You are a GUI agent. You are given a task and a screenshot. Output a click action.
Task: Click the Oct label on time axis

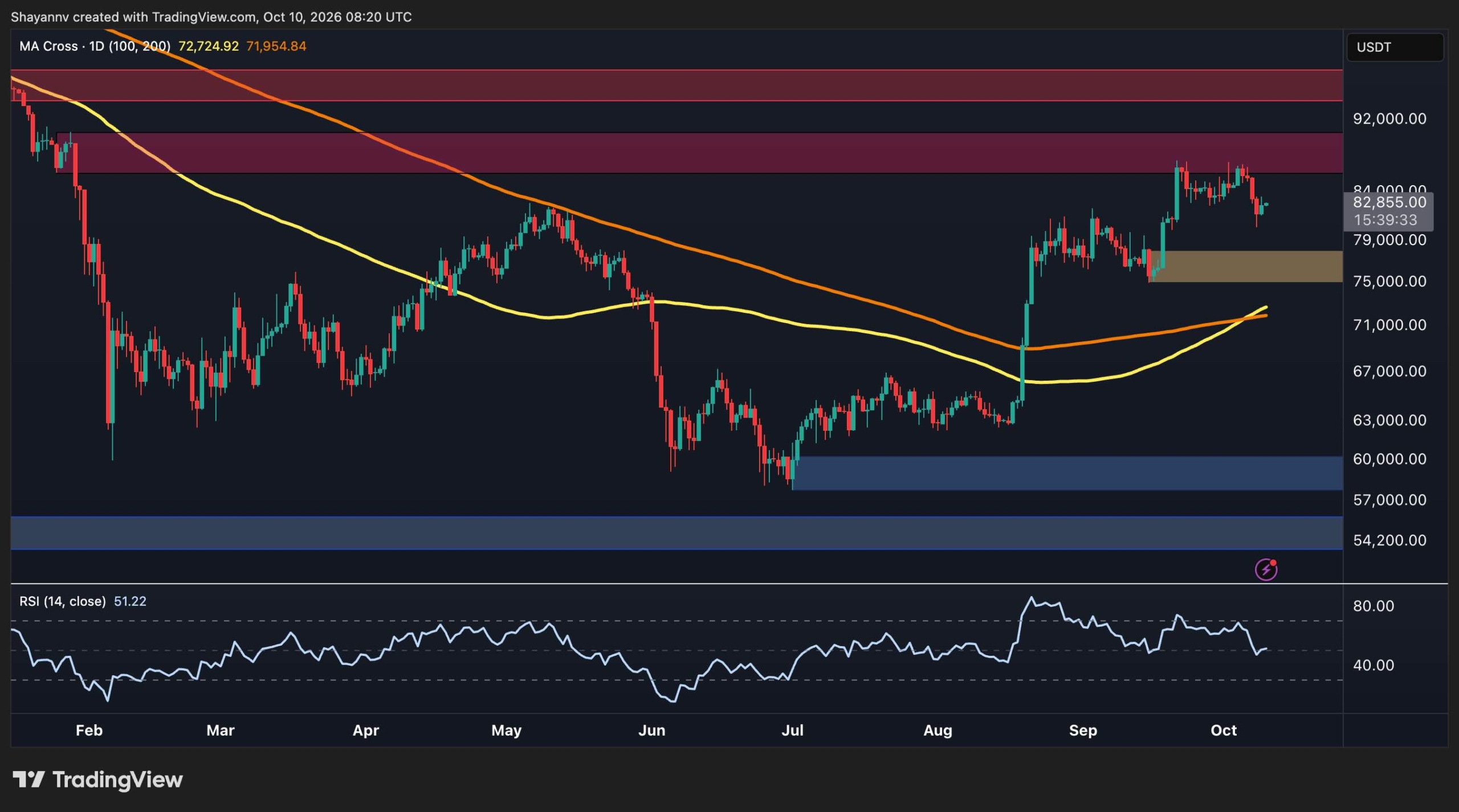click(1224, 731)
